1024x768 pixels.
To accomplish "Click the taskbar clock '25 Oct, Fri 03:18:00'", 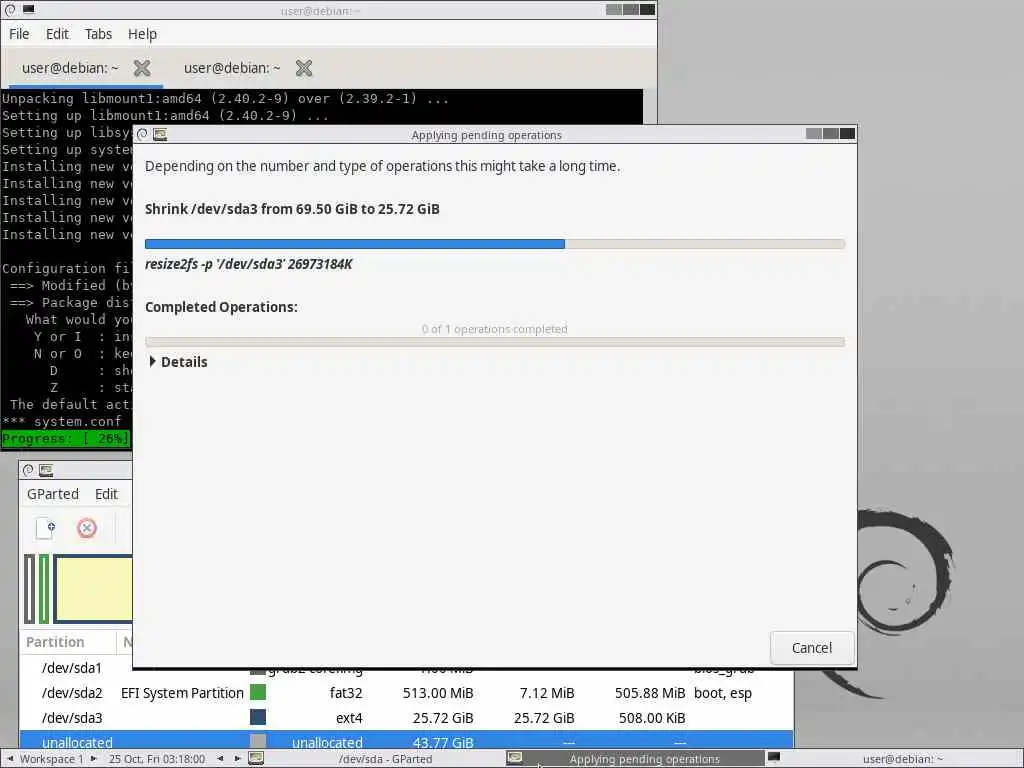I will [x=157, y=759].
